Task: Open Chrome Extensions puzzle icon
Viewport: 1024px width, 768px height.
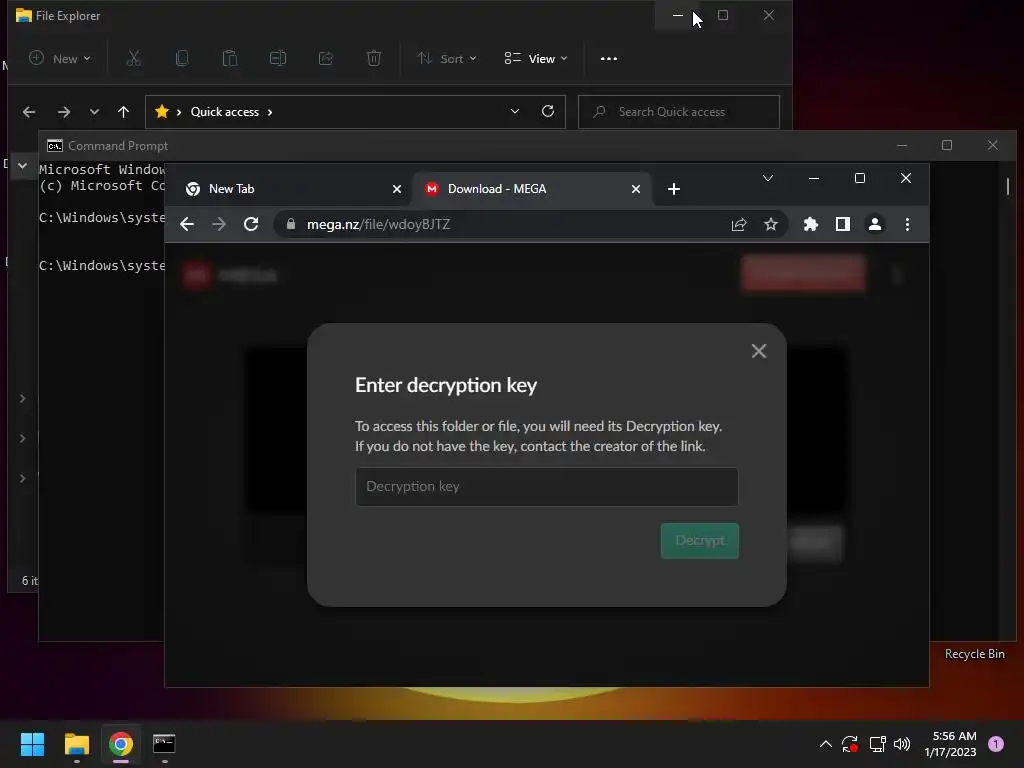Action: pos(810,225)
